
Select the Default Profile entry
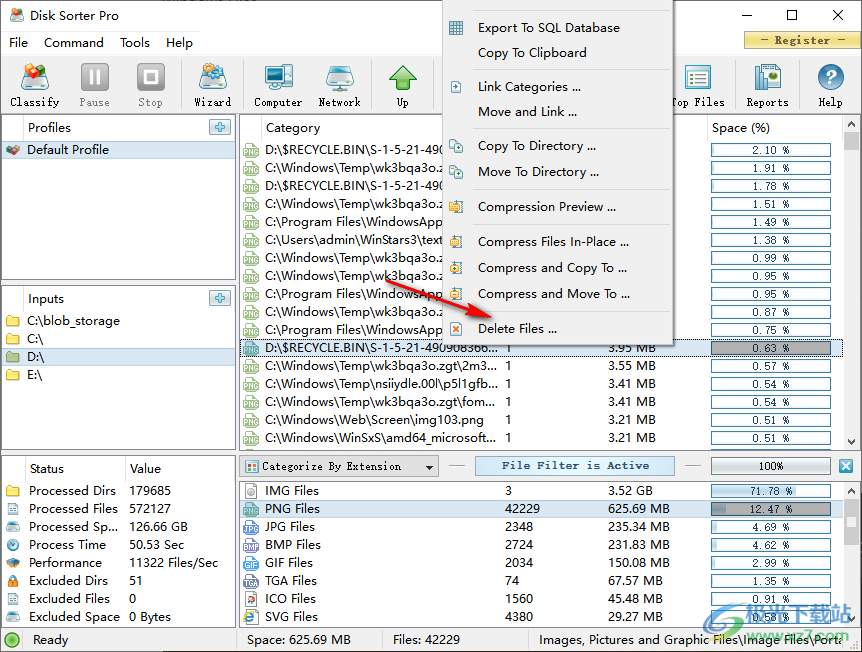pos(119,150)
